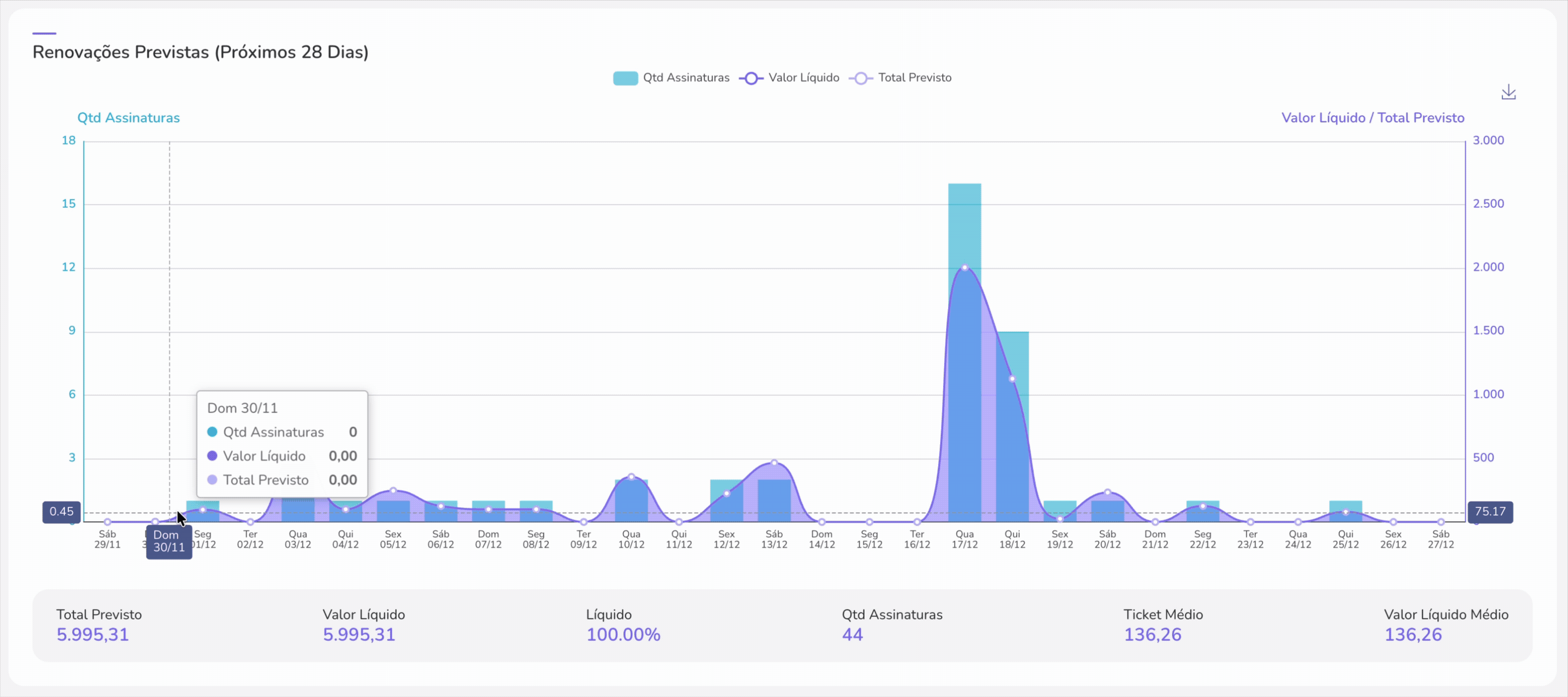
Task: Click the Qui 25/12 bar
Action: [1345, 506]
